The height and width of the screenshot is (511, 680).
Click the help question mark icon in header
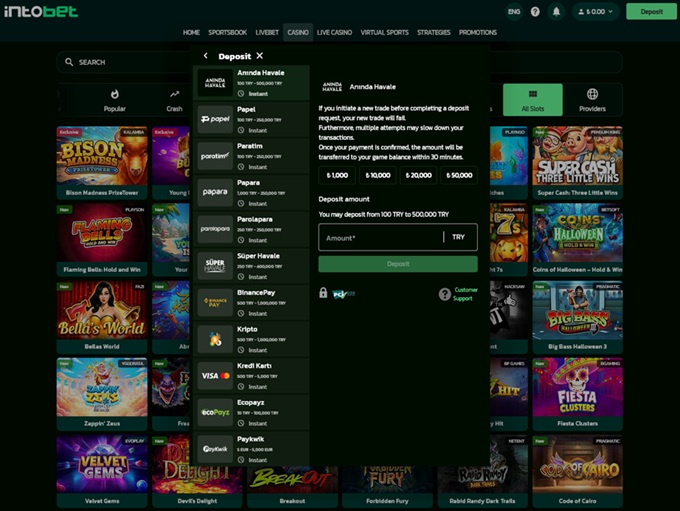(535, 12)
